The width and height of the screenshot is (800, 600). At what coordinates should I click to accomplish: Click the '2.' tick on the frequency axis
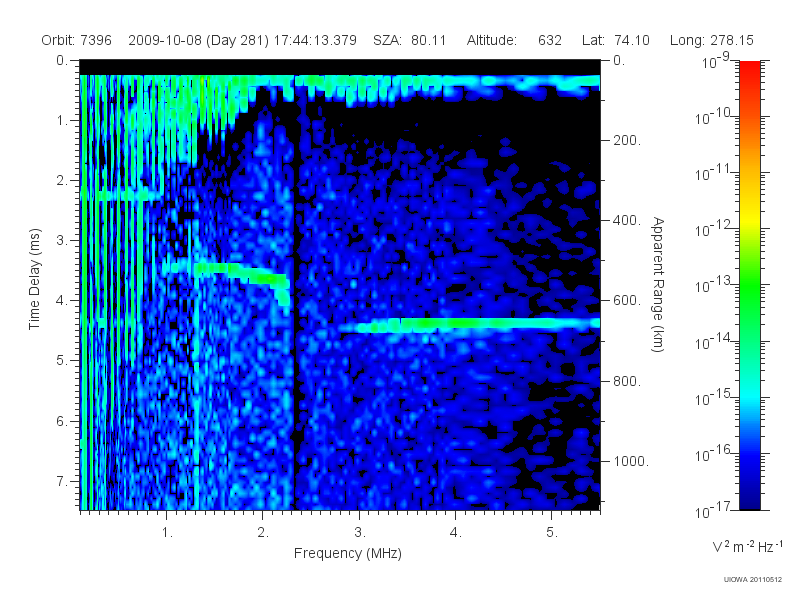pyautogui.click(x=263, y=533)
